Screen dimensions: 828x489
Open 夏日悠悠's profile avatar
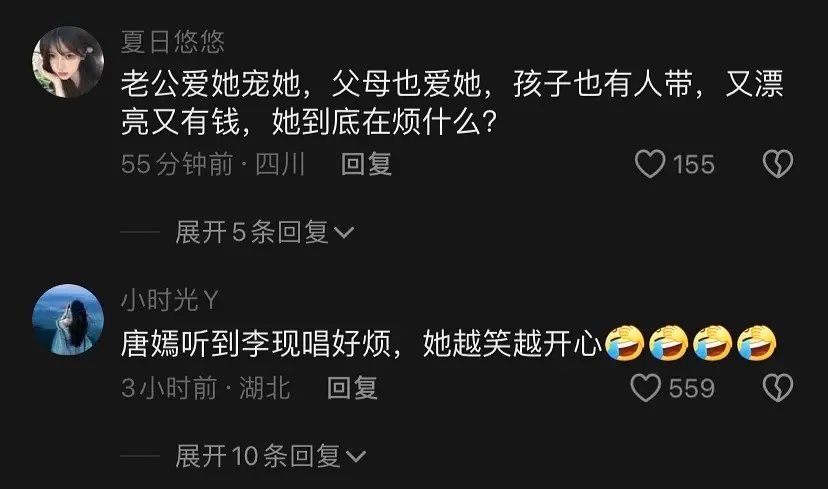point(68,62)
